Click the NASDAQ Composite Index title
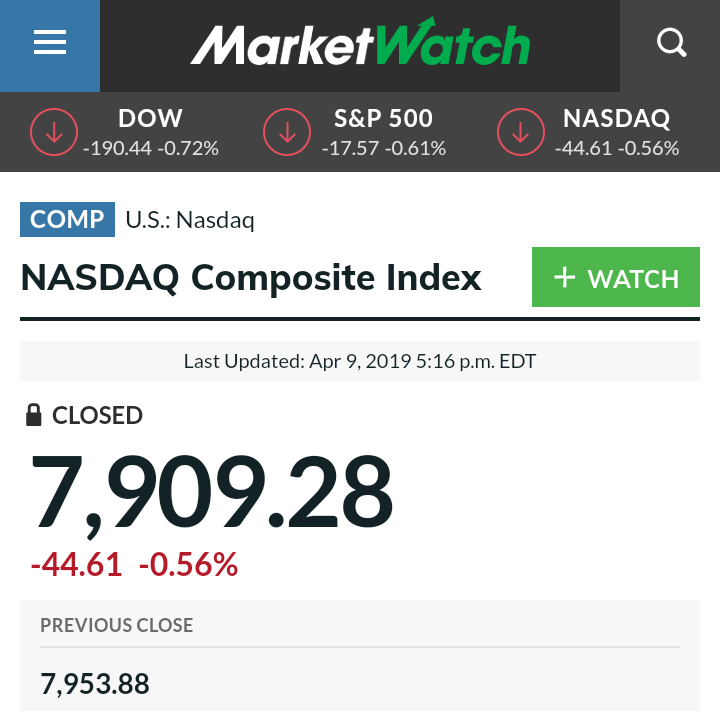Screen dimensions: 720x711 click(x=251, y=277)
